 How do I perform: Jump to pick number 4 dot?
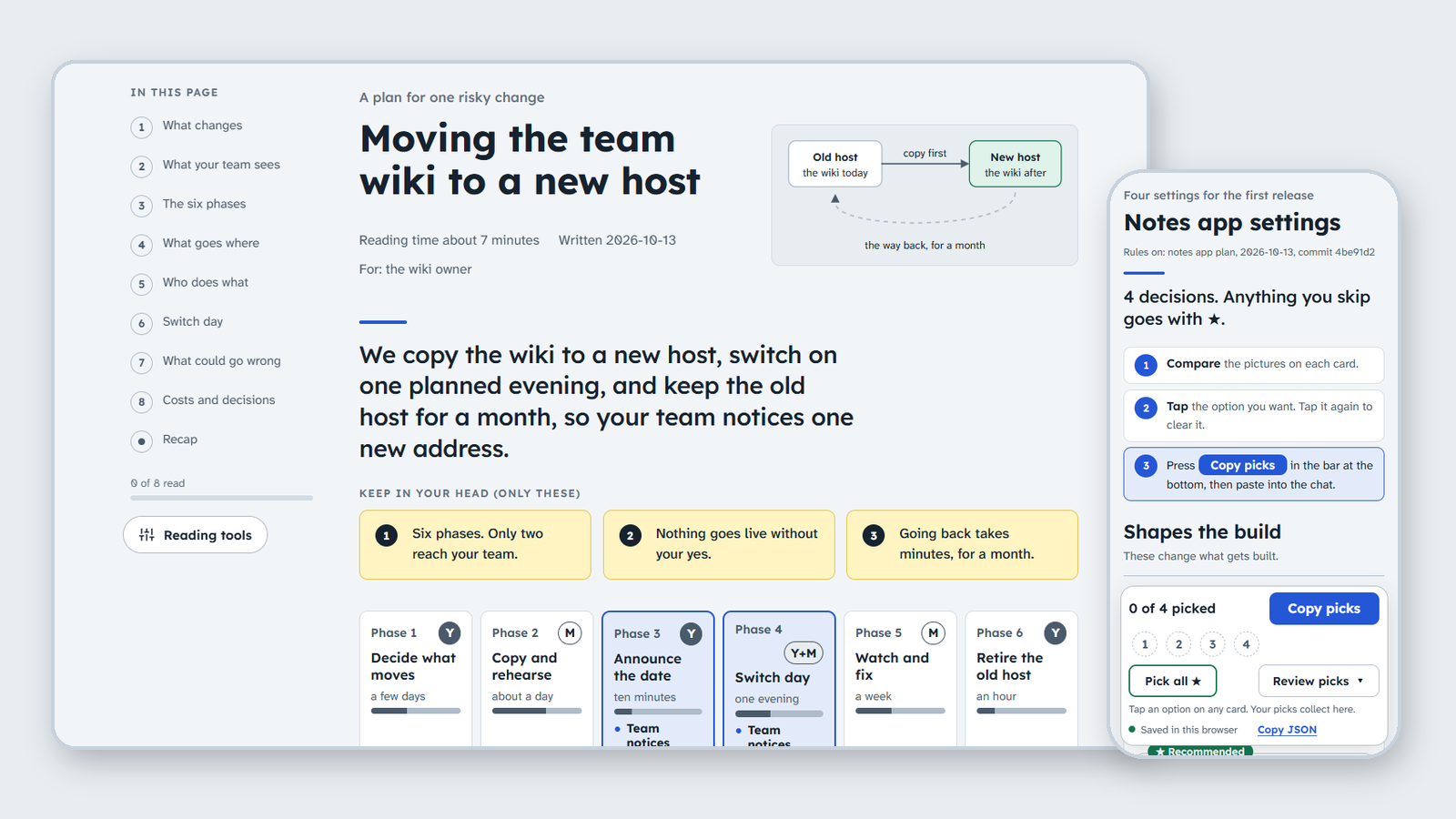[x=1246, y=644]
